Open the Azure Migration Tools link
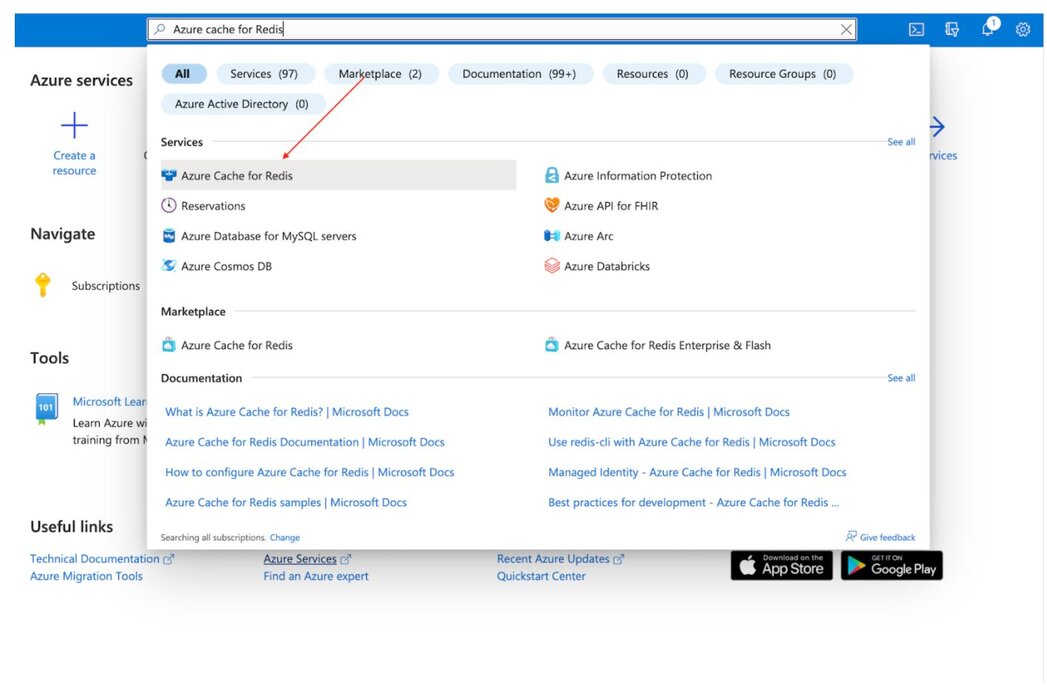The height and width of the screenshot is (685, 1047). tap(88, 575)
